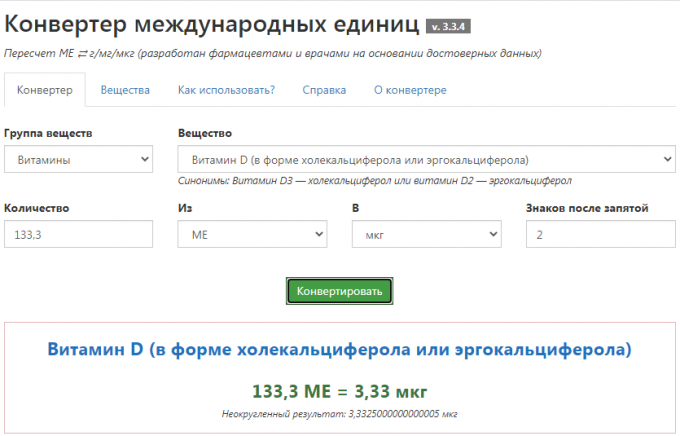The image size is (680, 436).
Task: Expand the Группа веществ dropdown showing Витамины
Action: [78, 159]
